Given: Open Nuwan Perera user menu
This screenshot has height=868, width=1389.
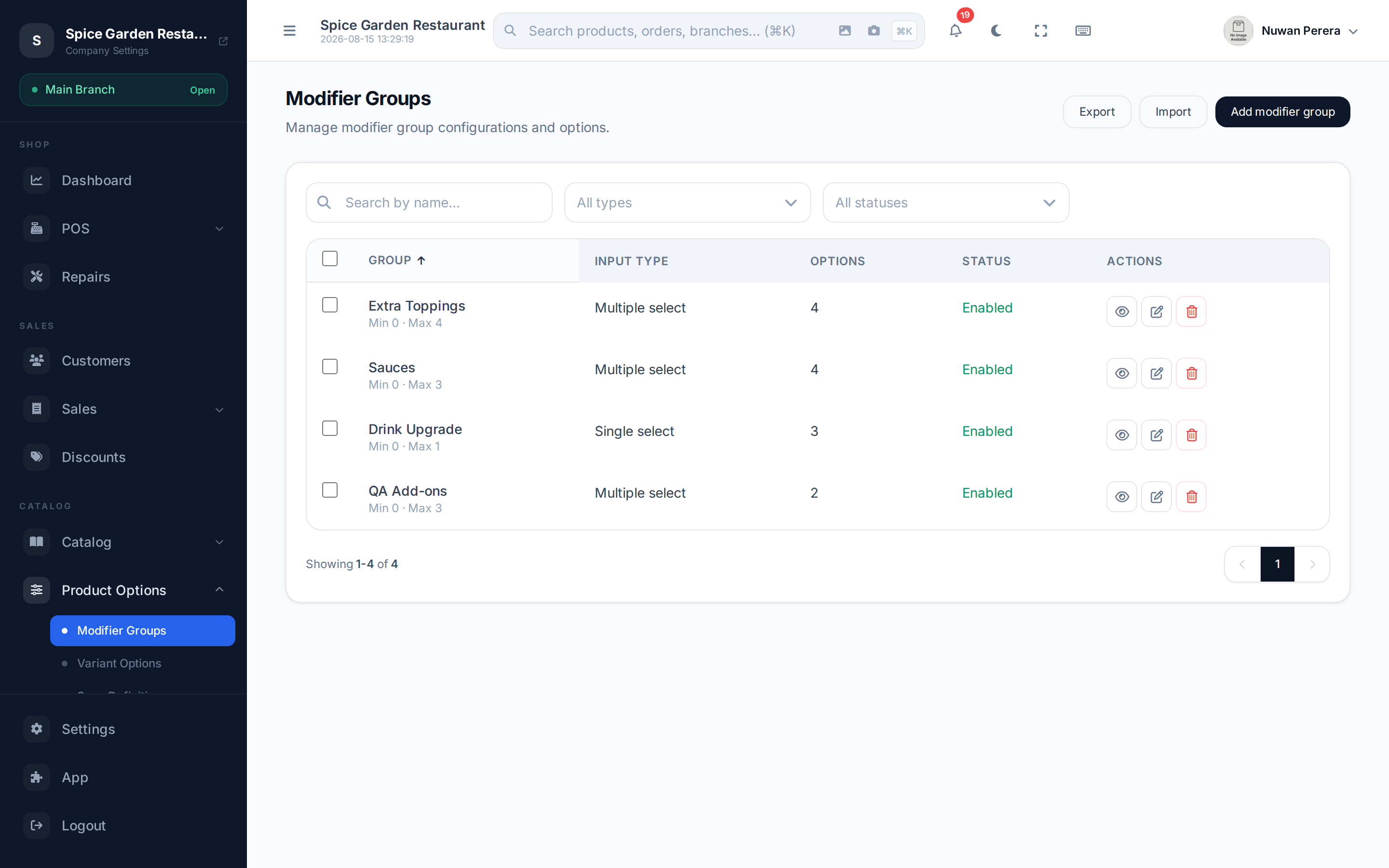Looking at the screenshot, I should [1291, 31].
